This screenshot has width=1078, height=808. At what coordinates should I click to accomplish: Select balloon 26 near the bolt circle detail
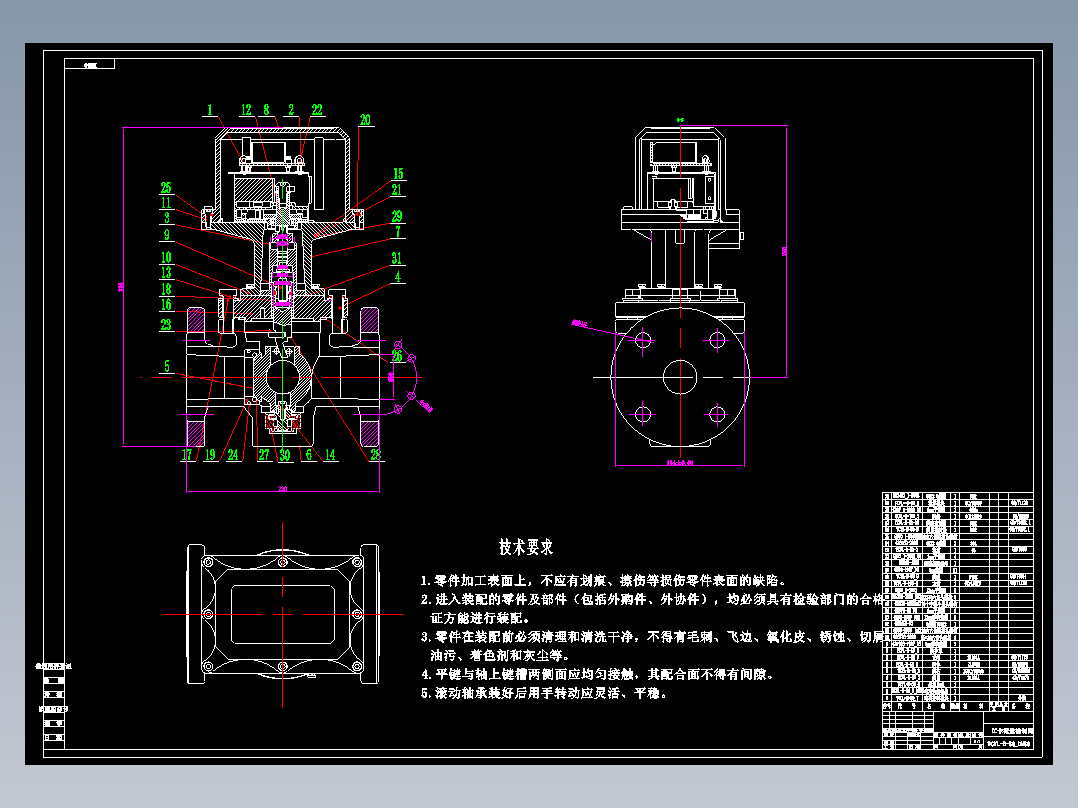(x=398, y=354)
